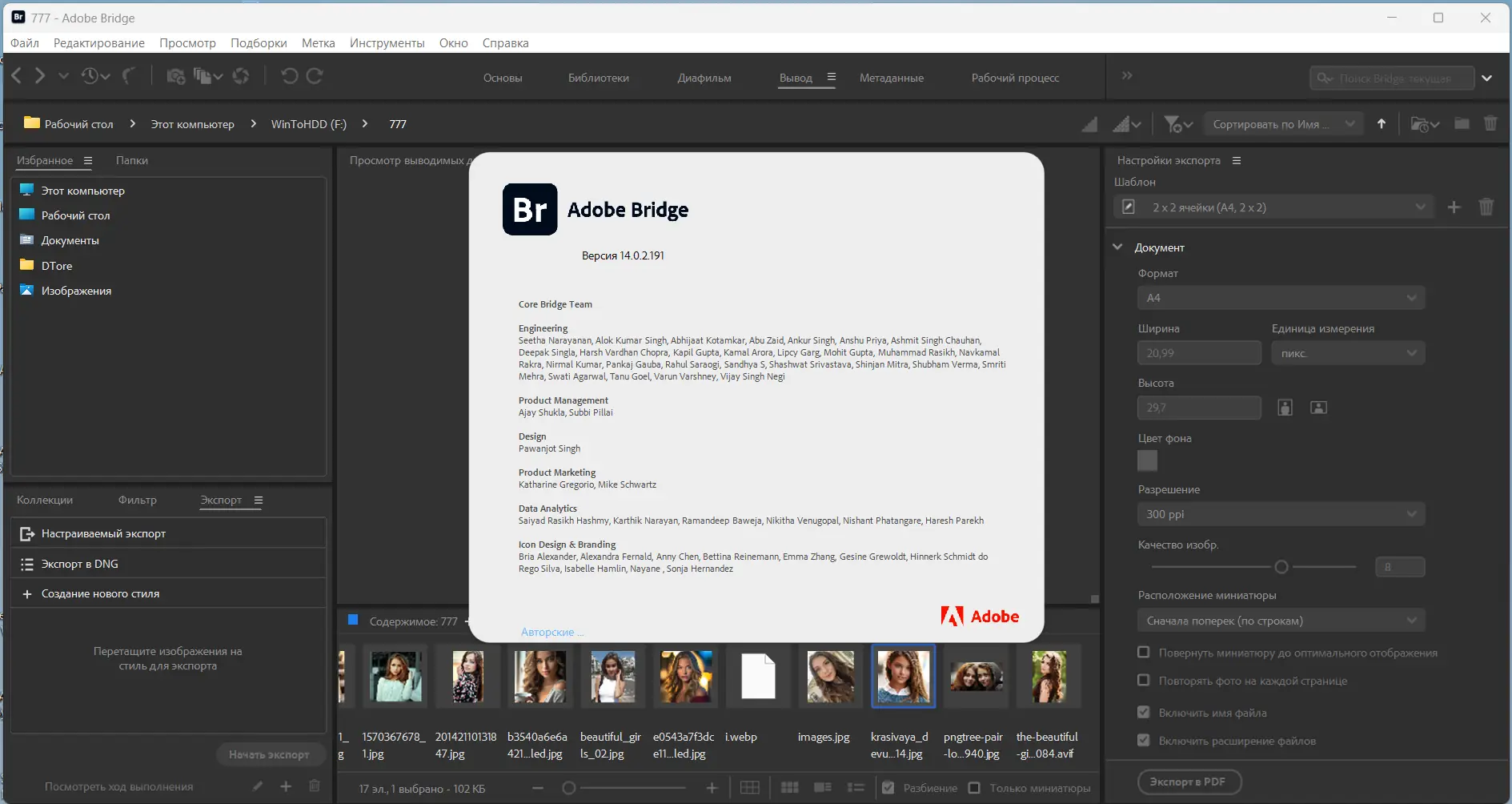Open recent files clock icon
This screenshot has height=804, width=1512.
90,76
